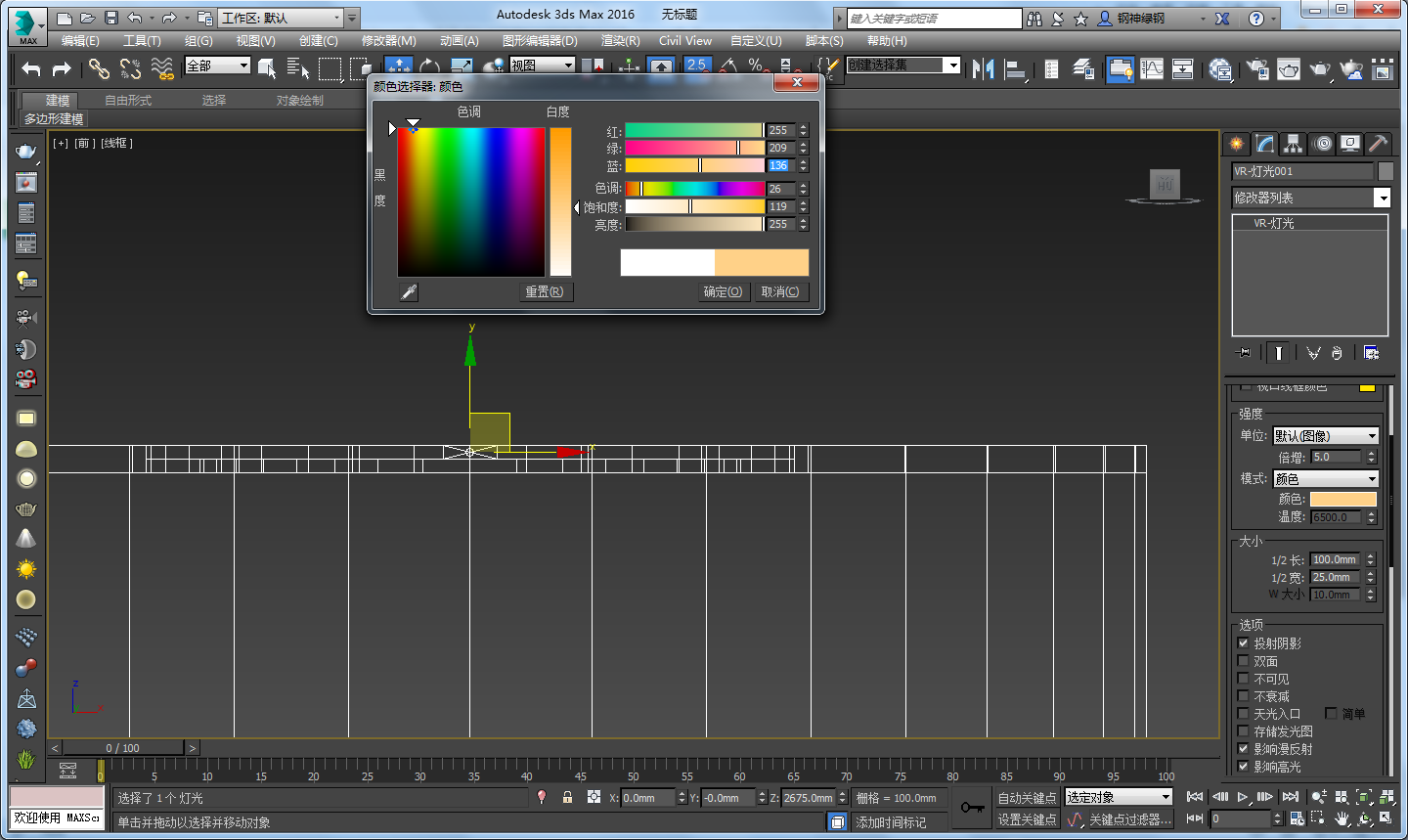Open the Motion panel tab icon
The image size is (1408, 840).
[1323, 144]
